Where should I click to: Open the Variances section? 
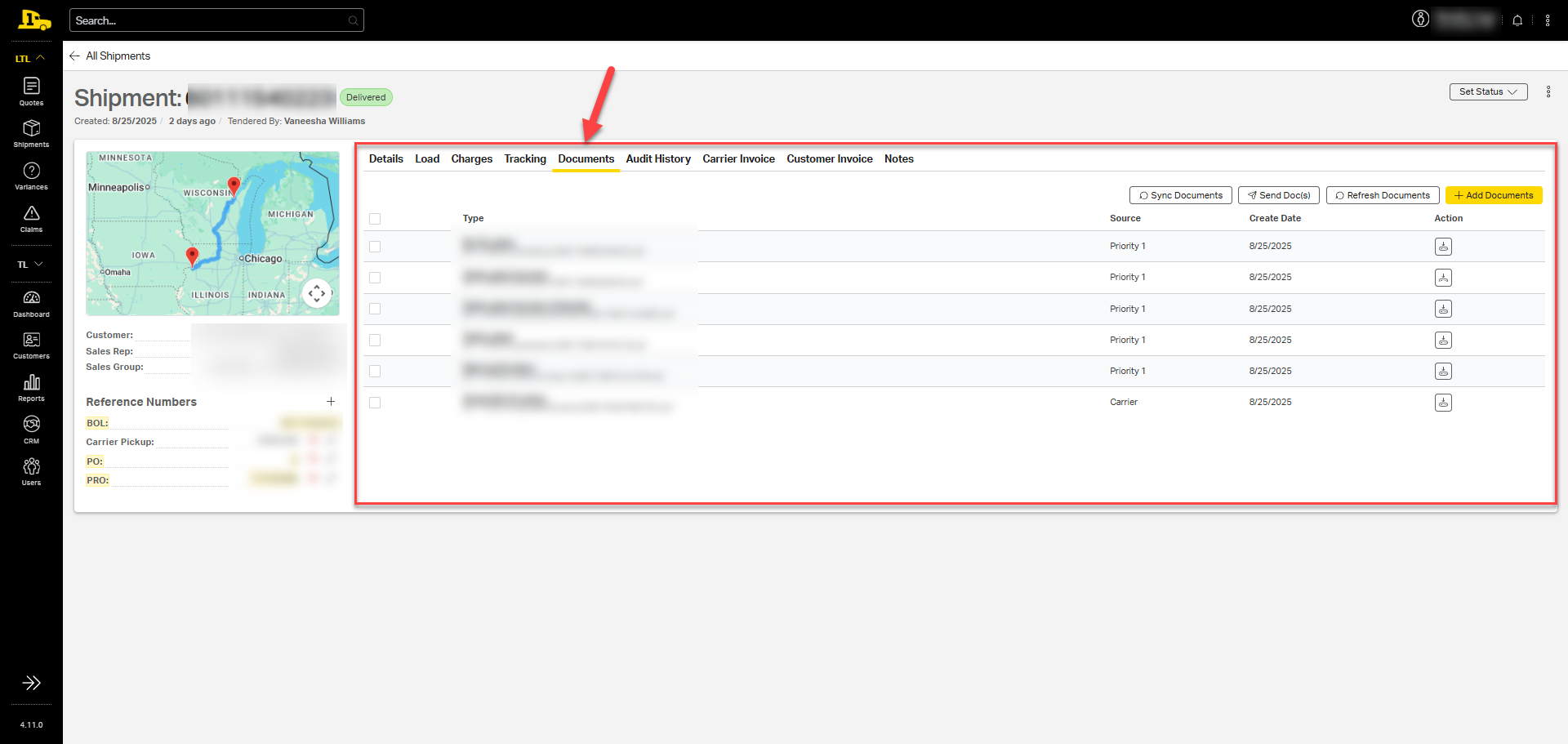[x=31, y=176]
